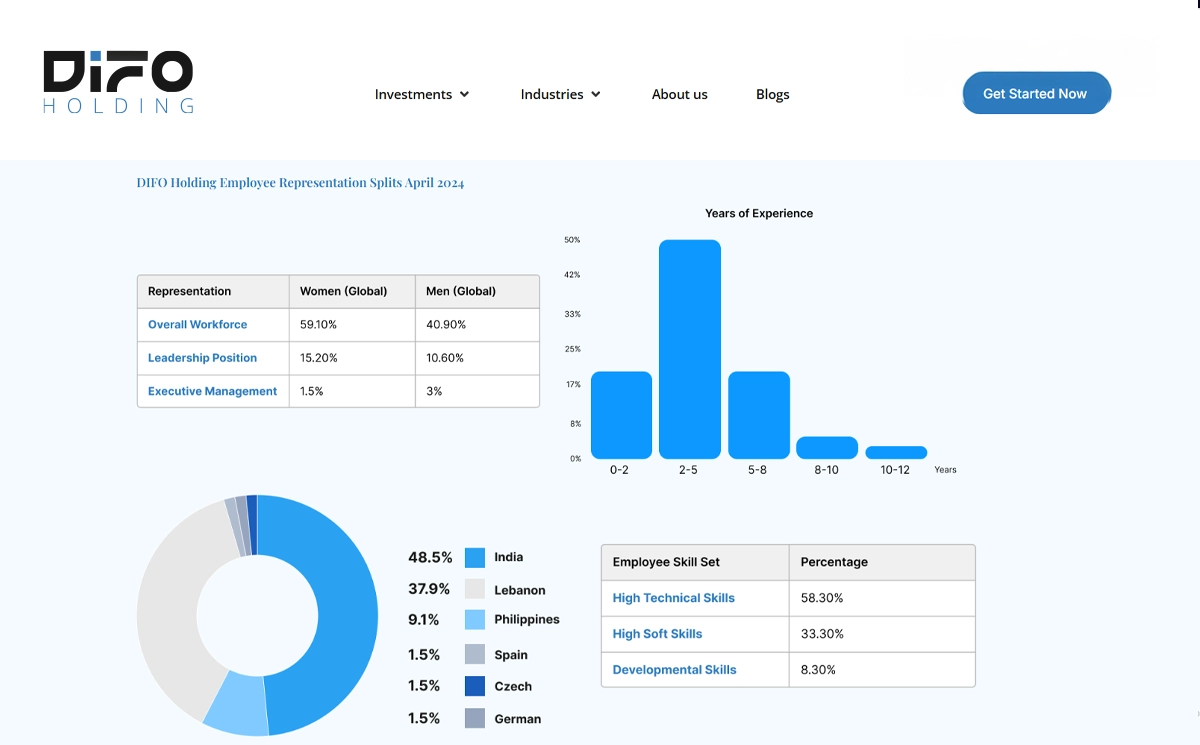The width and height of the screenshot is (1200, 745).
Task: Select the Developmental Skills link
Action: tap(674, 670)
